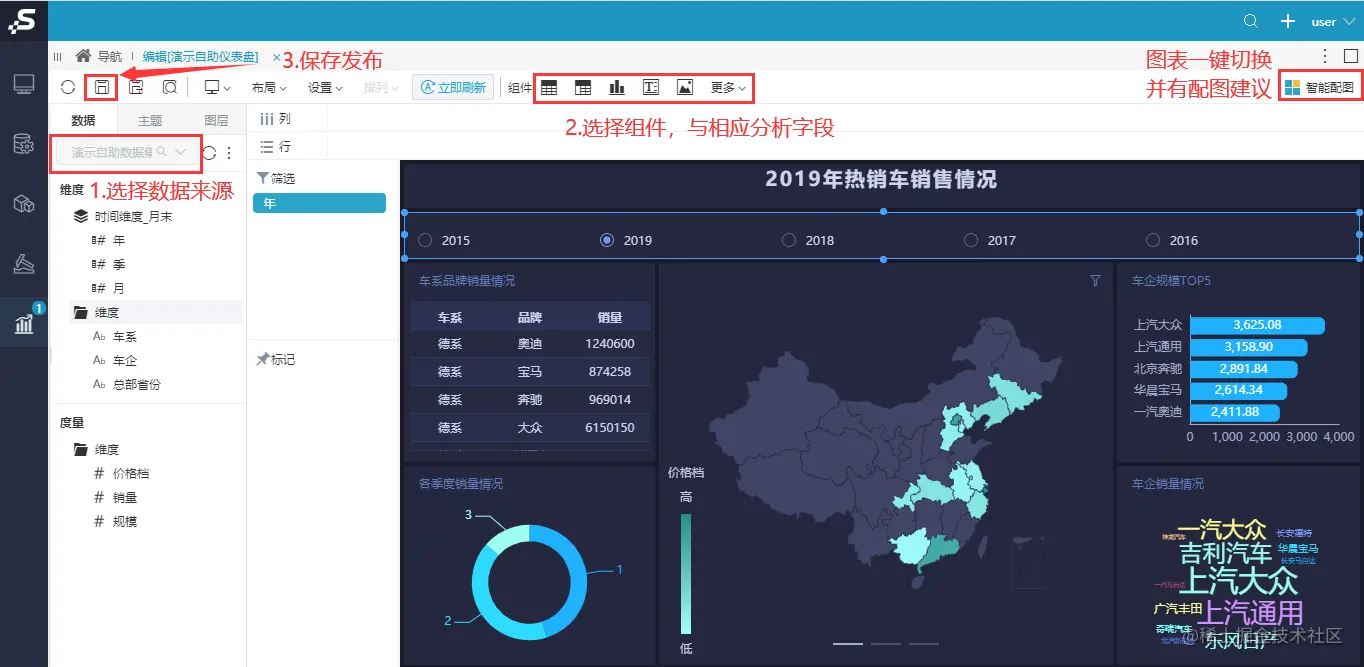This screenshot has height=667, width=1364.
Task: Insert a text component from the toolbar
Action: click(650, 87)
